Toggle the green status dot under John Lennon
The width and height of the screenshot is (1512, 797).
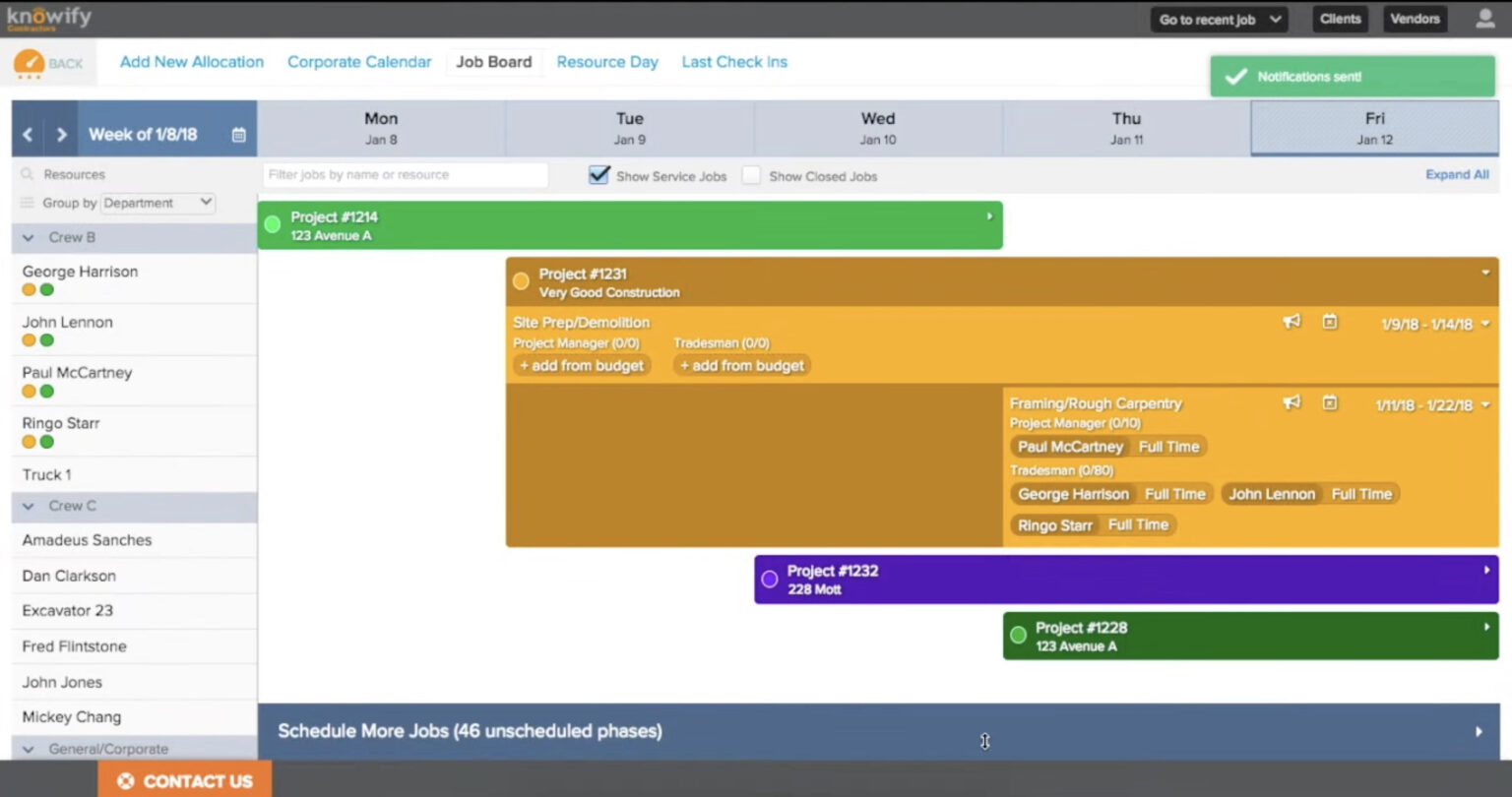pos(45,339)
